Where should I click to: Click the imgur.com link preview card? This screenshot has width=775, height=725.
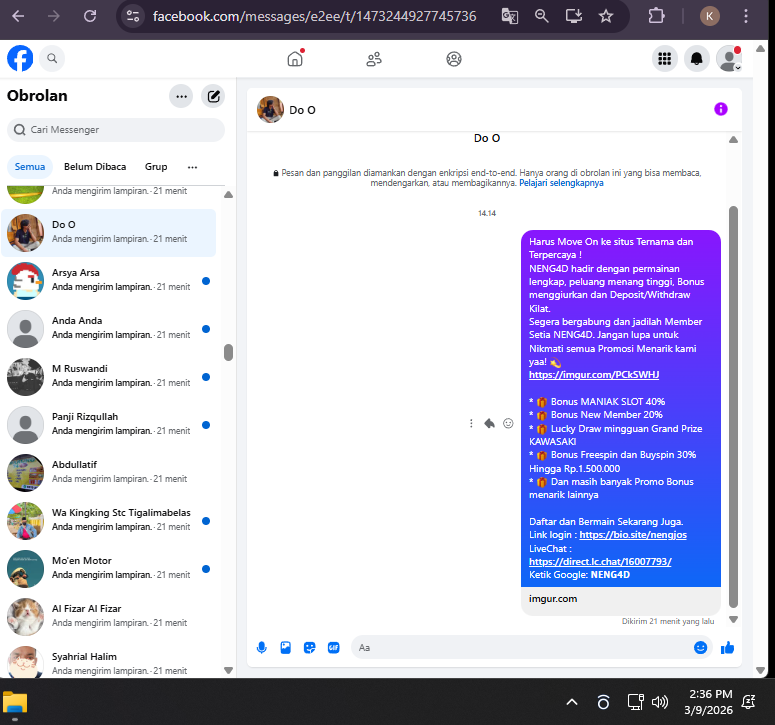pyautogui.click(x=621, y=599)
